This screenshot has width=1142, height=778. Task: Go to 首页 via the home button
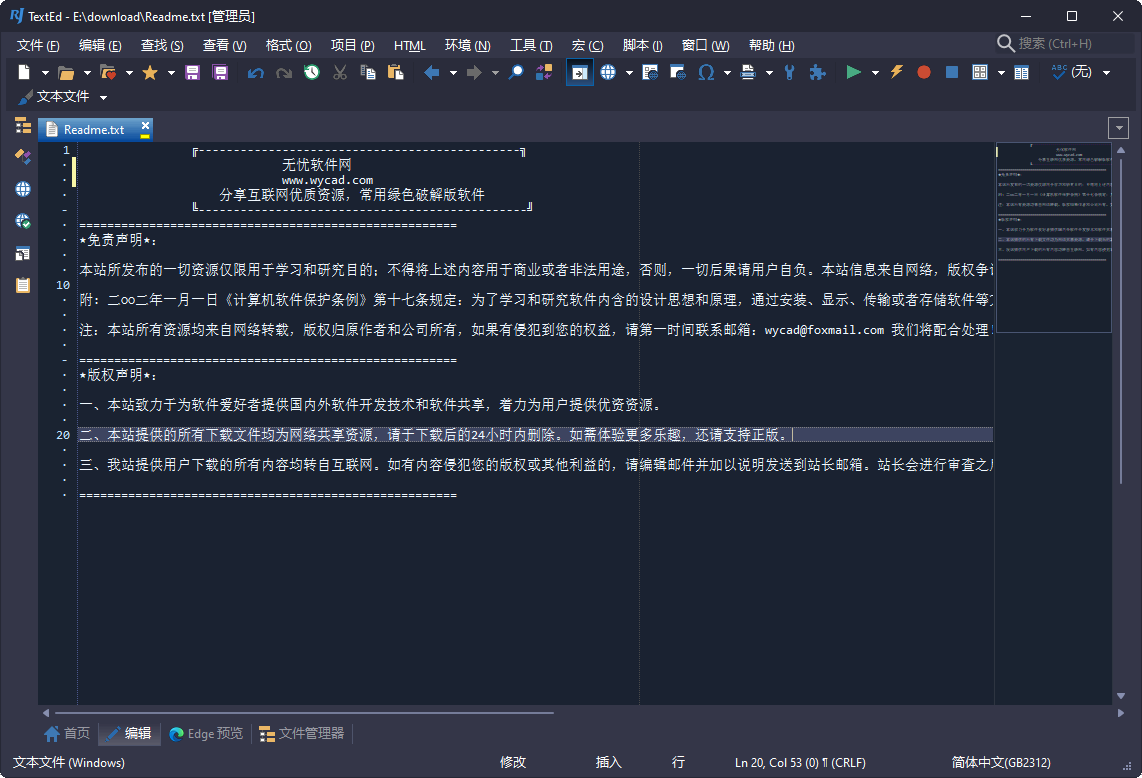click(x=66, y=733)
